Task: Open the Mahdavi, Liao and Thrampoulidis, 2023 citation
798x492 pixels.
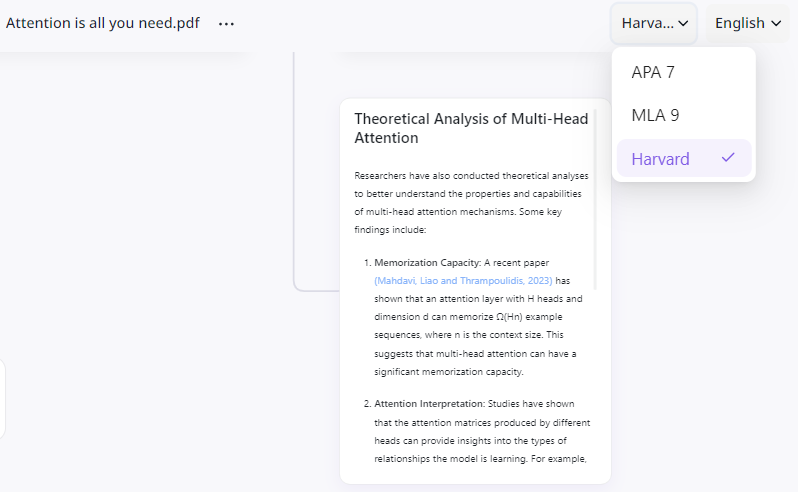Action: click(463, 280)
